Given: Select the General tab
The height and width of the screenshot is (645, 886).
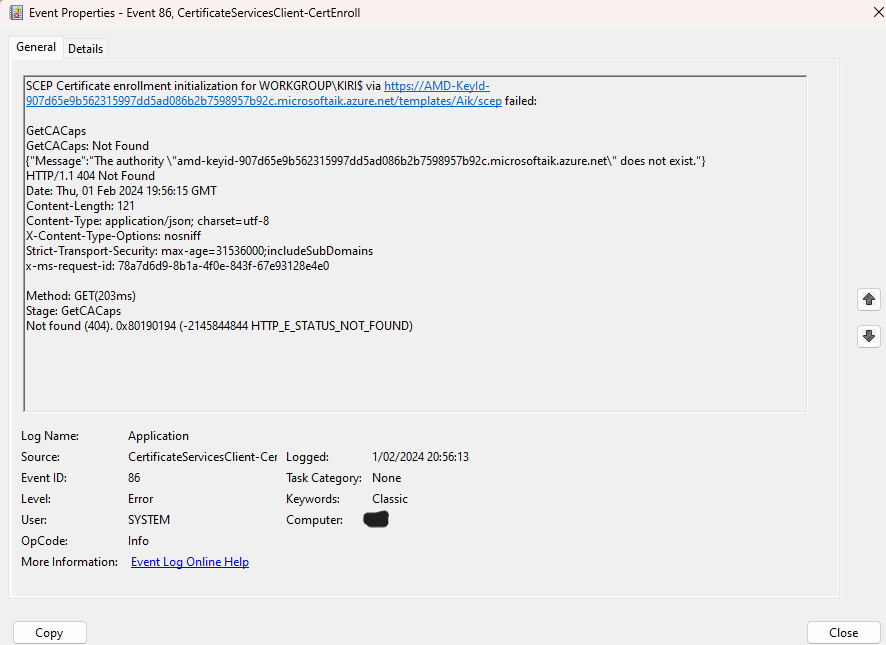Looking at the screenshot, I should click(36, 47).
